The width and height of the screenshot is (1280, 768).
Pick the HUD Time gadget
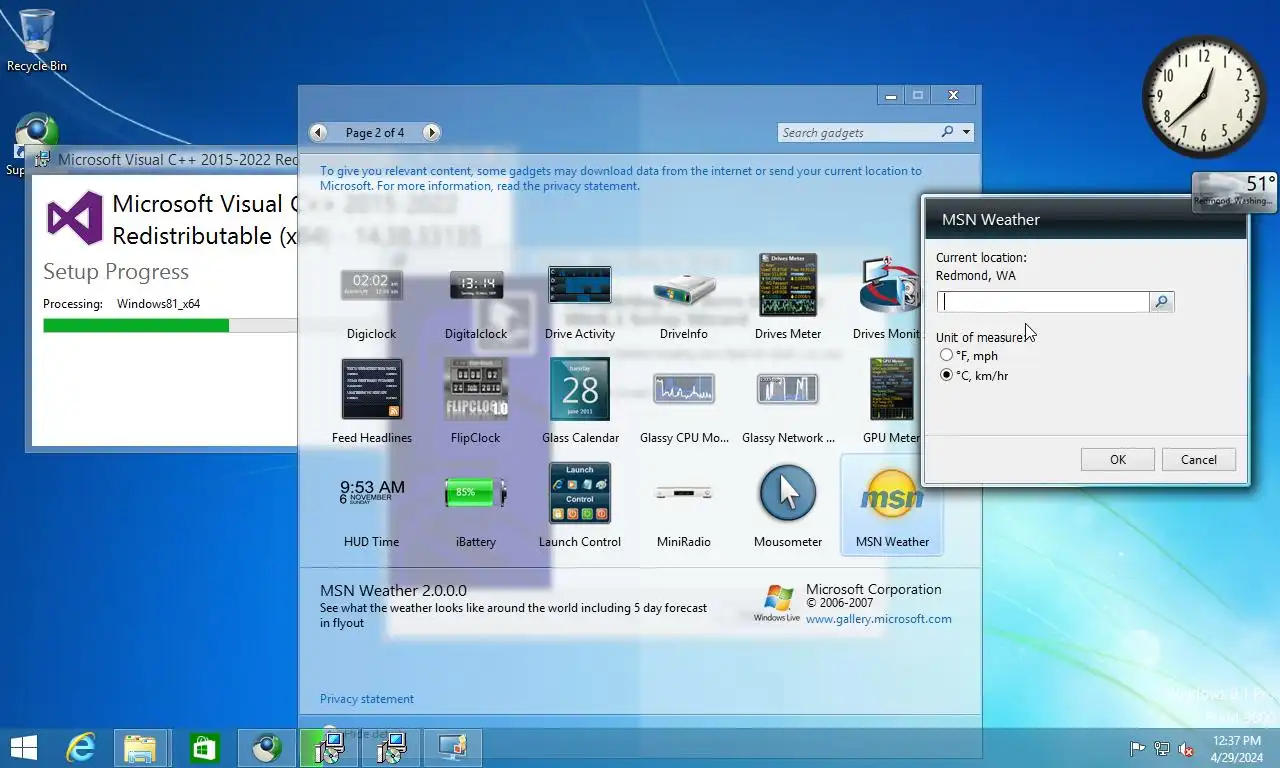click(x=372, y=492)
